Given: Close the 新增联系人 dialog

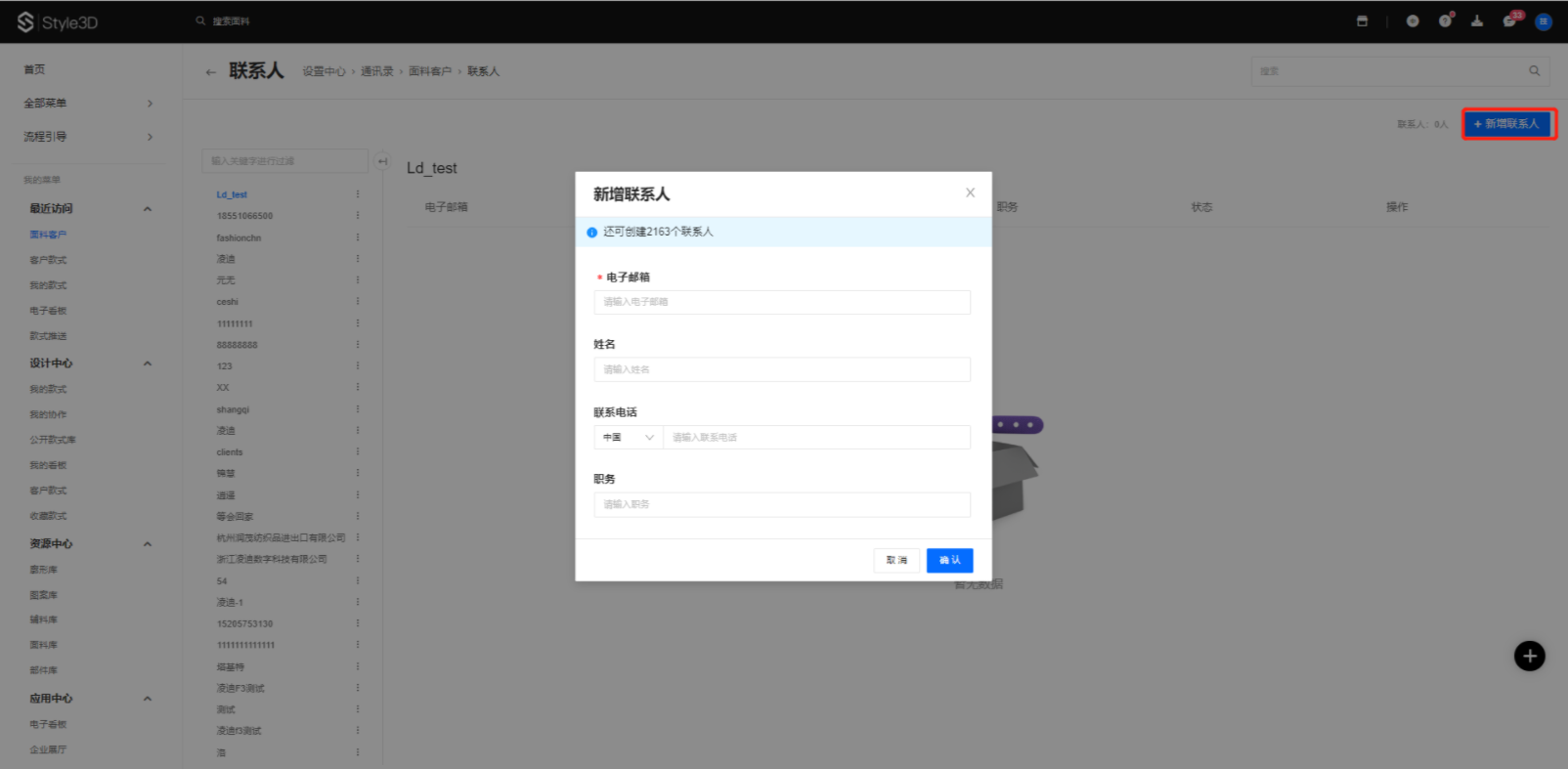Looking at the screenshot, I should tap(970, 193).
